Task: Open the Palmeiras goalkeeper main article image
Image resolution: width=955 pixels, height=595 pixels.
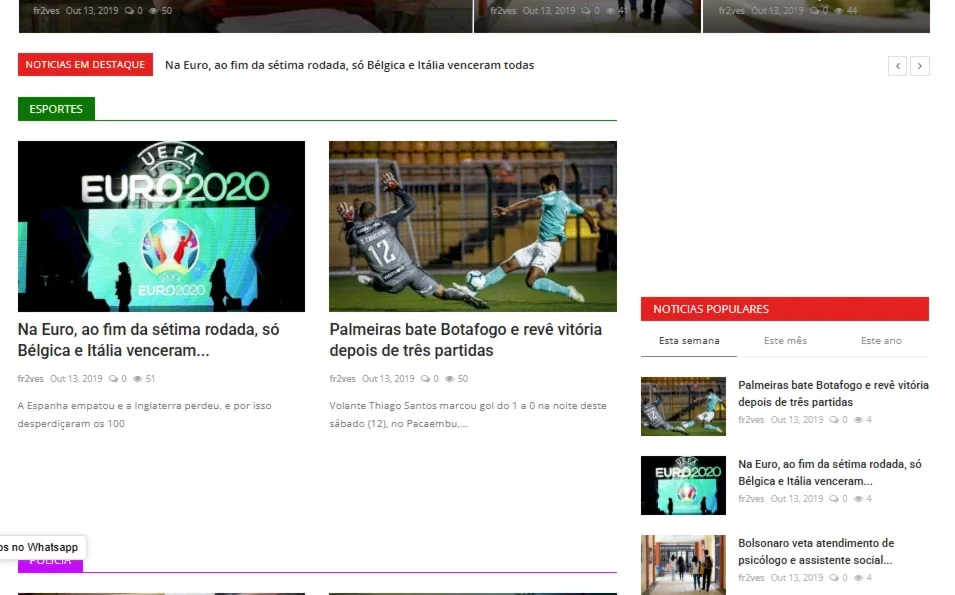Action: (x=473, y=227)
